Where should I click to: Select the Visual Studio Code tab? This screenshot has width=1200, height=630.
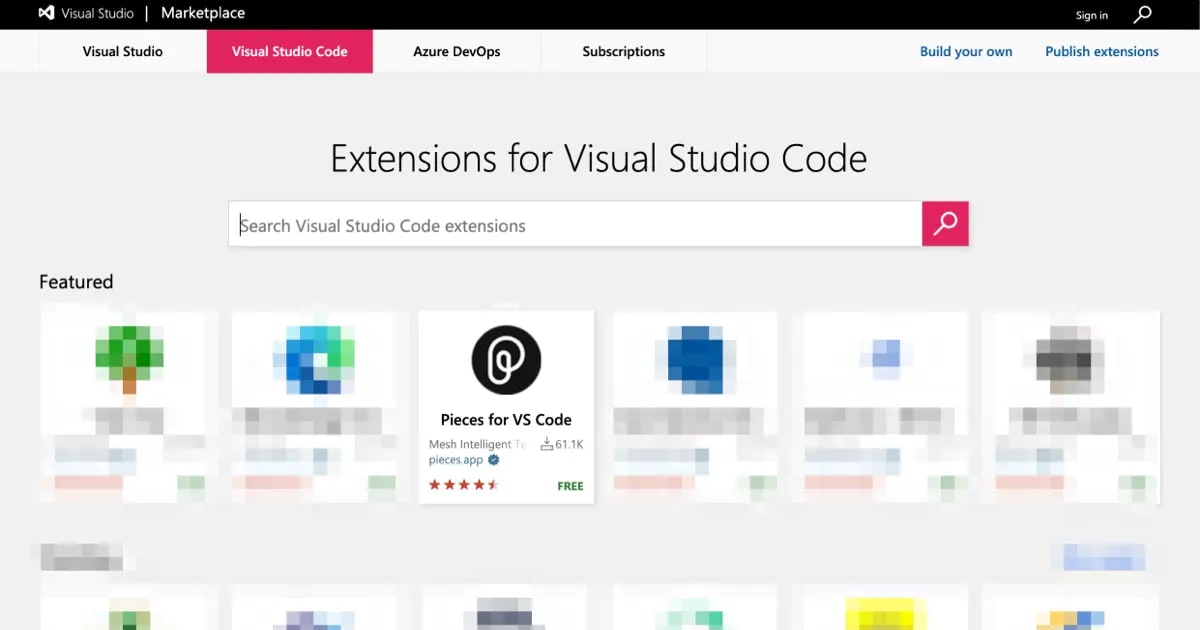pyautogui.click(x=290, y=51)
